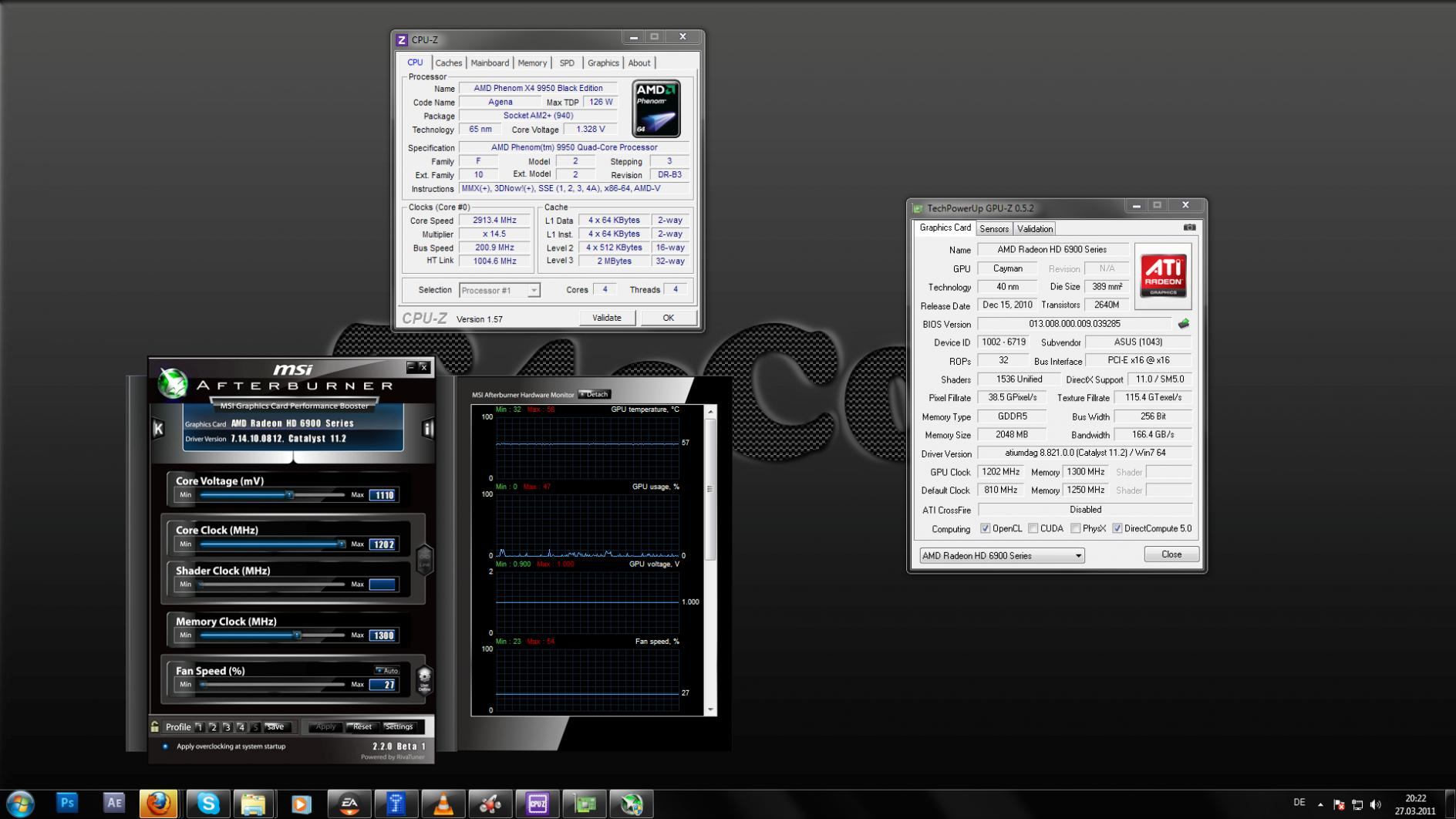Open the Validation tab in GPU-Z
1456x819 pixels.
tap(1035, 229)
